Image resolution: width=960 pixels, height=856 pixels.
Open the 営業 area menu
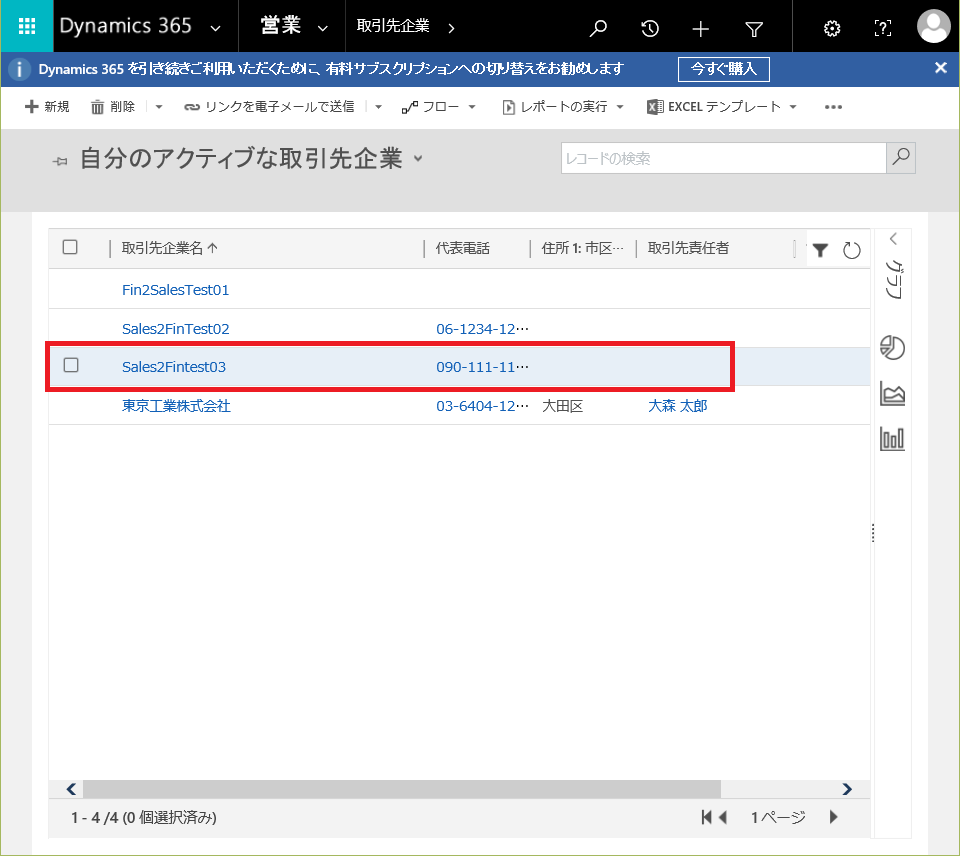coord(292,27)
